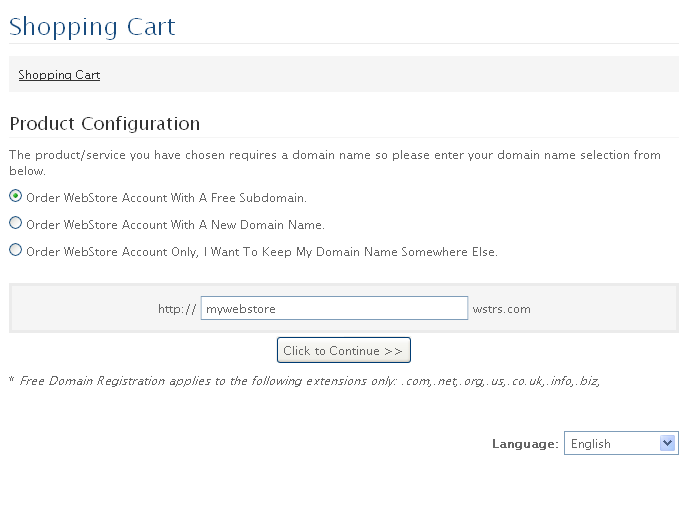Viewport: 690px width, 521px height.
Task: Click the asterisk footnote marker
Action: pyautogui.click(x=11, y=379)
